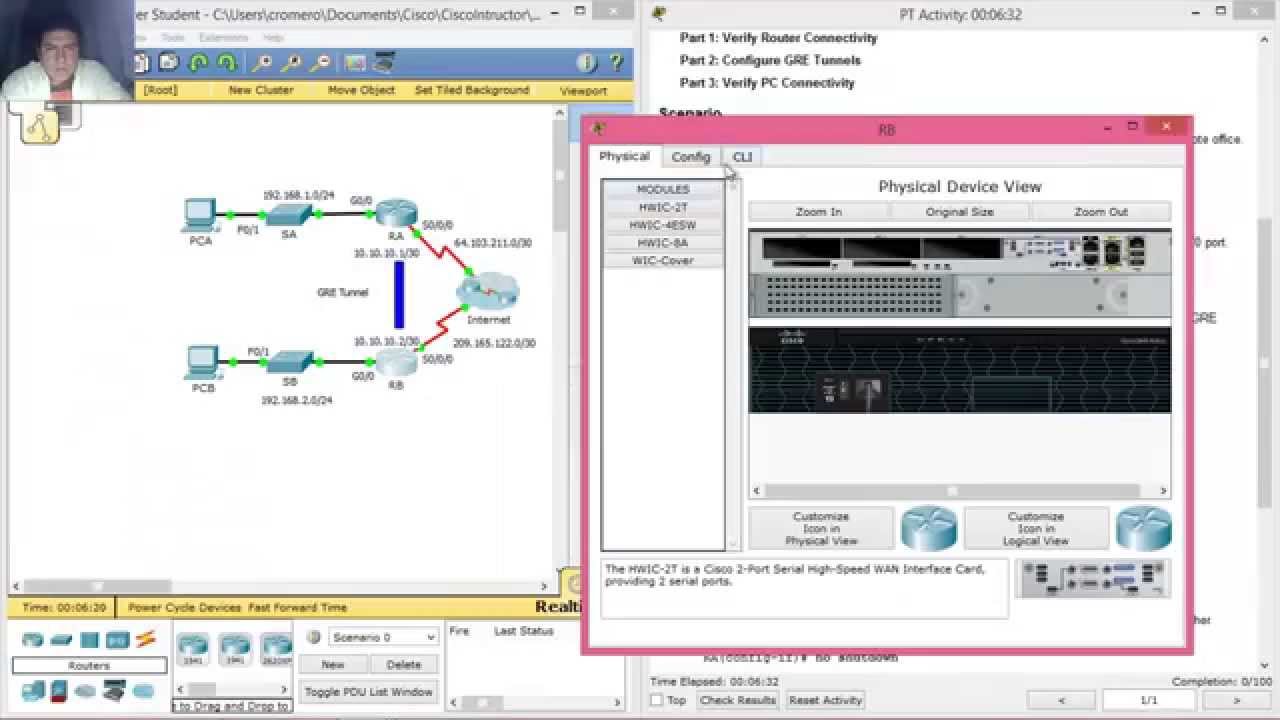Image resolution: width=1280 pixels, height=720 pixels.
Task: Select the HWIC-8A module
Action: point(663,243)
